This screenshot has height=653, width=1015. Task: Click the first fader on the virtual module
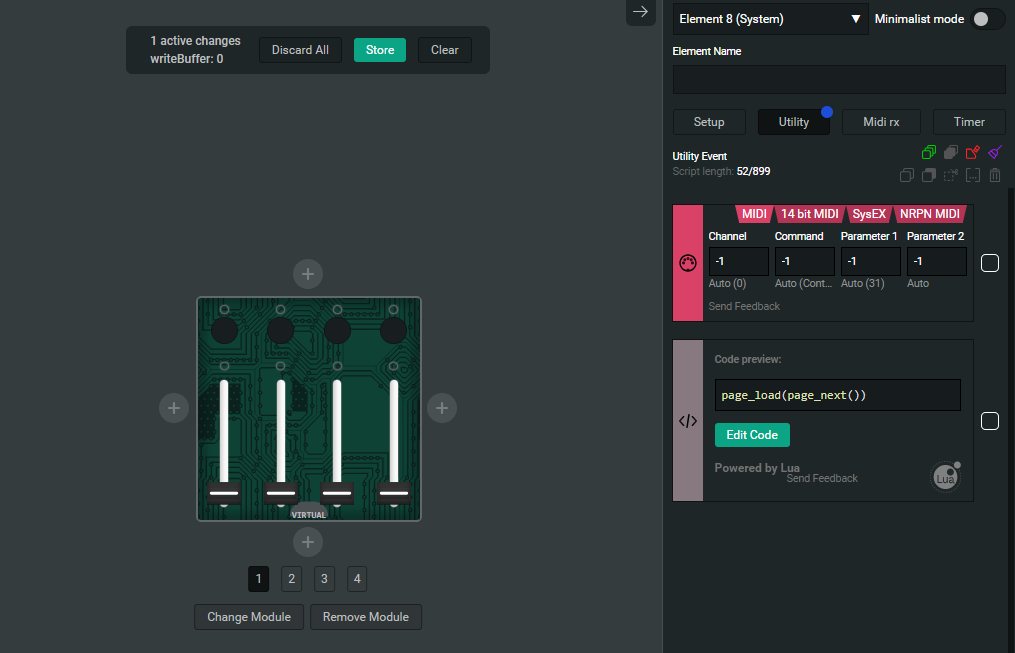(x=224, y=492)
